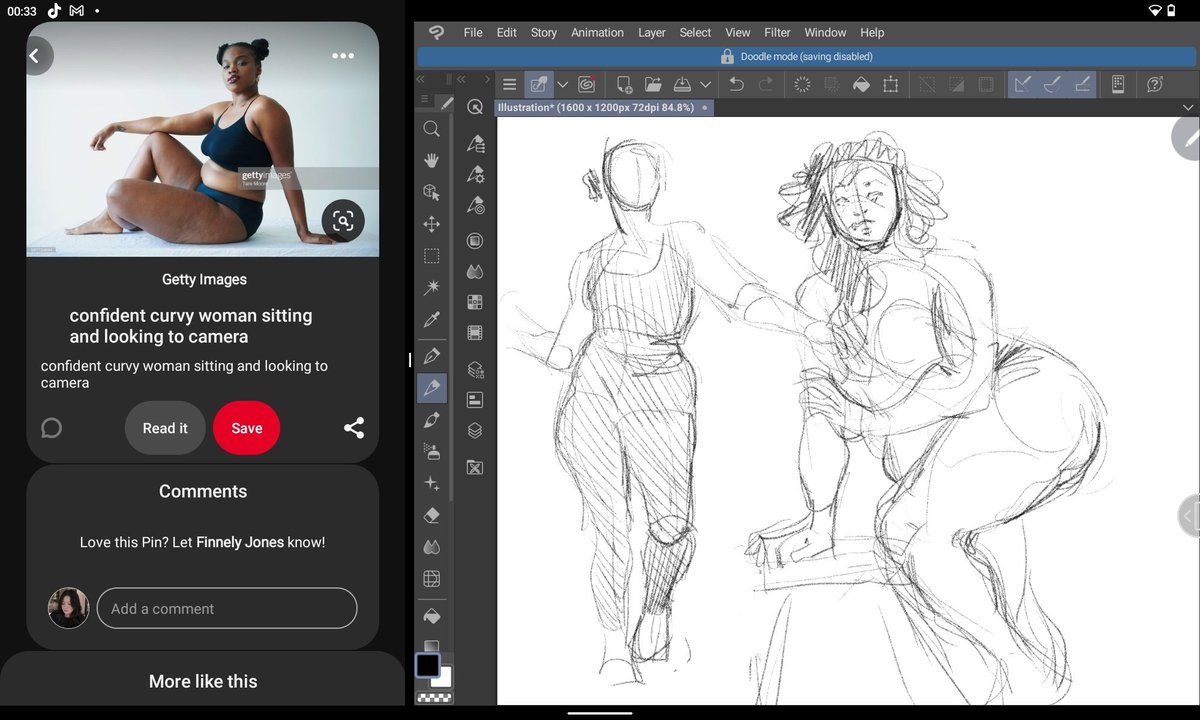The height and width of the screenshot is (720, 1200).
Task: Select the Hand move-view tool
Action: click(431, 161)
